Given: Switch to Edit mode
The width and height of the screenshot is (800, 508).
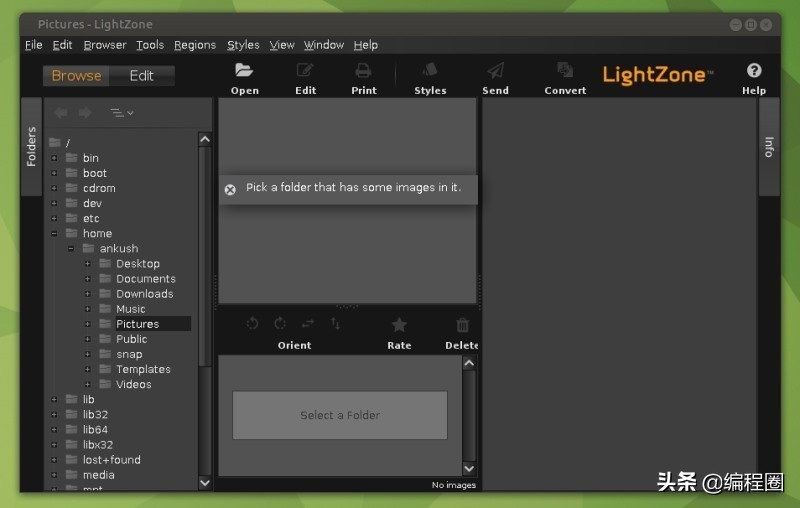Looking at the screenshot, I should pos(141,75).
